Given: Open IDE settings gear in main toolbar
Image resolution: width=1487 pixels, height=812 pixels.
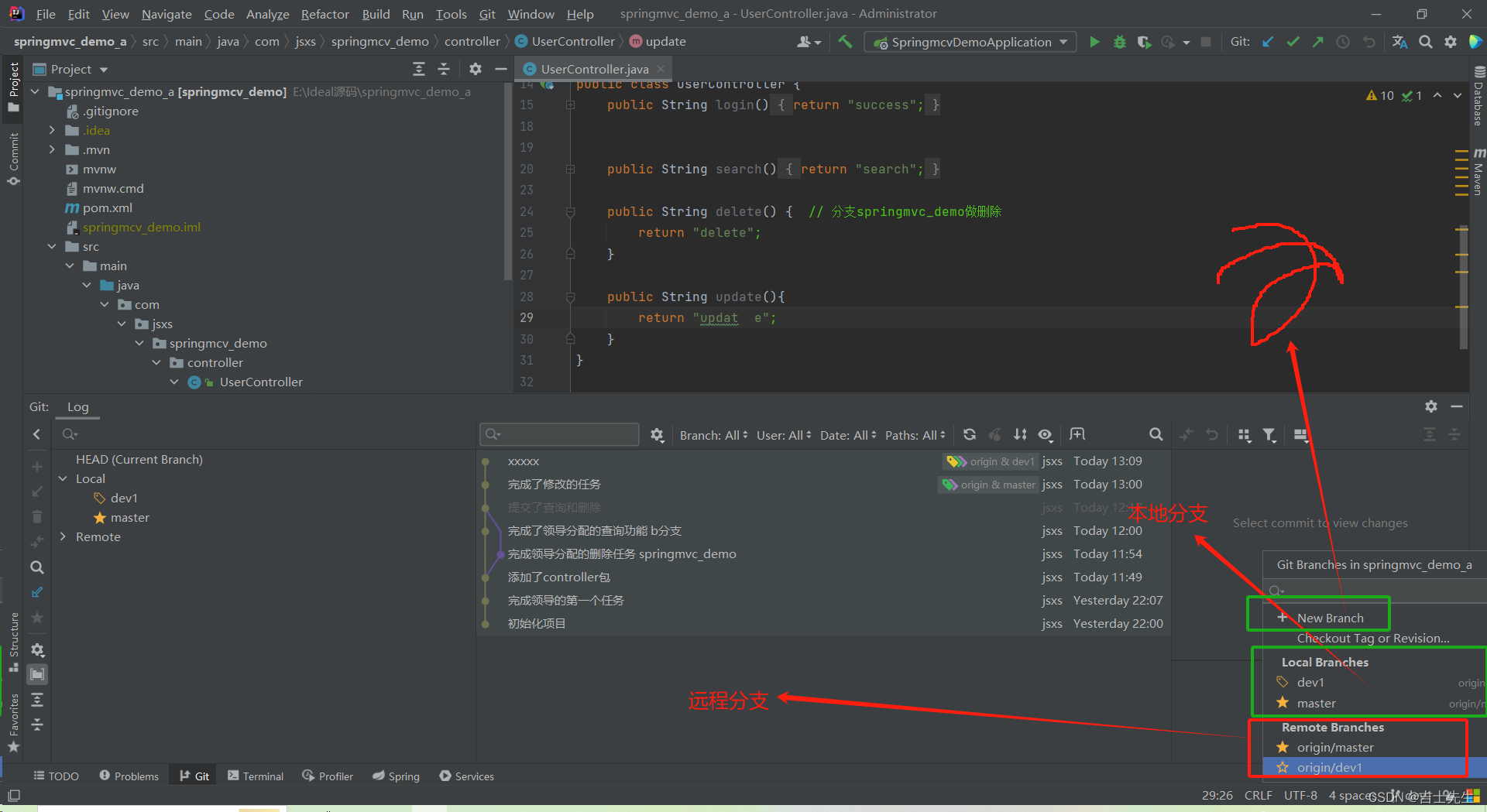Looking at the screenshot, I should pyautogui.click(x=1451, y=42).
